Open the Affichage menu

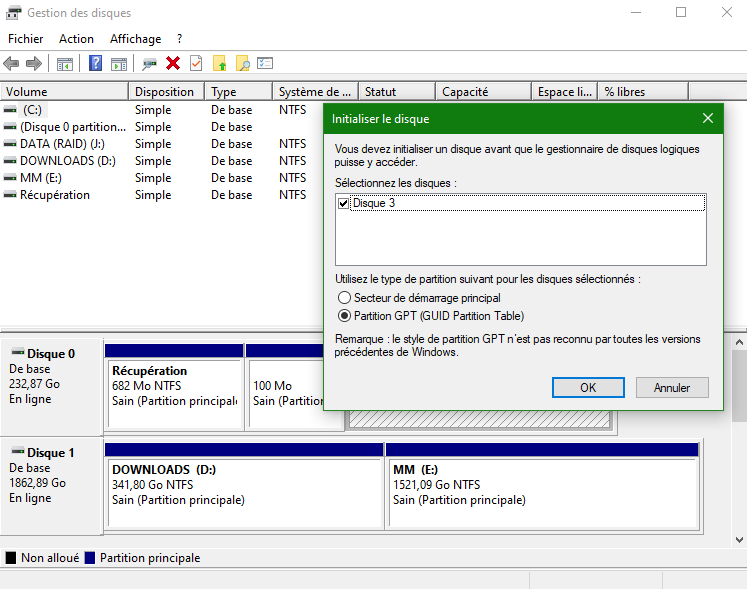tap(135, 39)
